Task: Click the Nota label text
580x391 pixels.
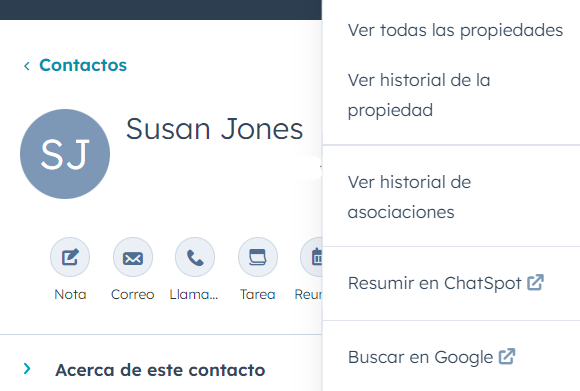Action: [x=70, y=294]
